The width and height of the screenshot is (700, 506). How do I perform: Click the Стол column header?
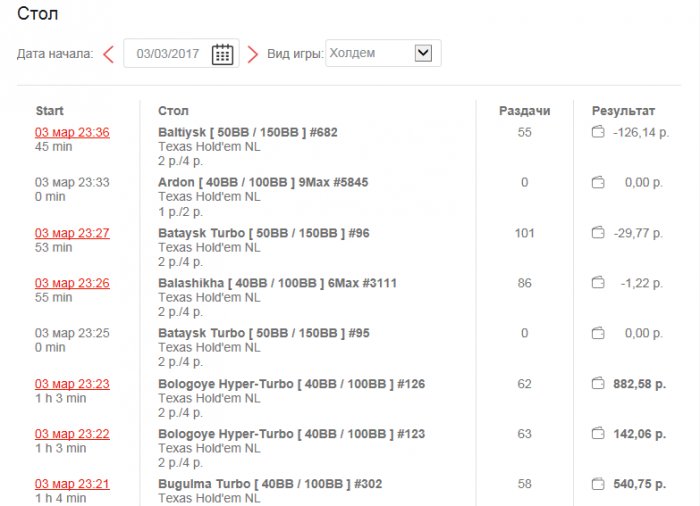click(173, 111)
